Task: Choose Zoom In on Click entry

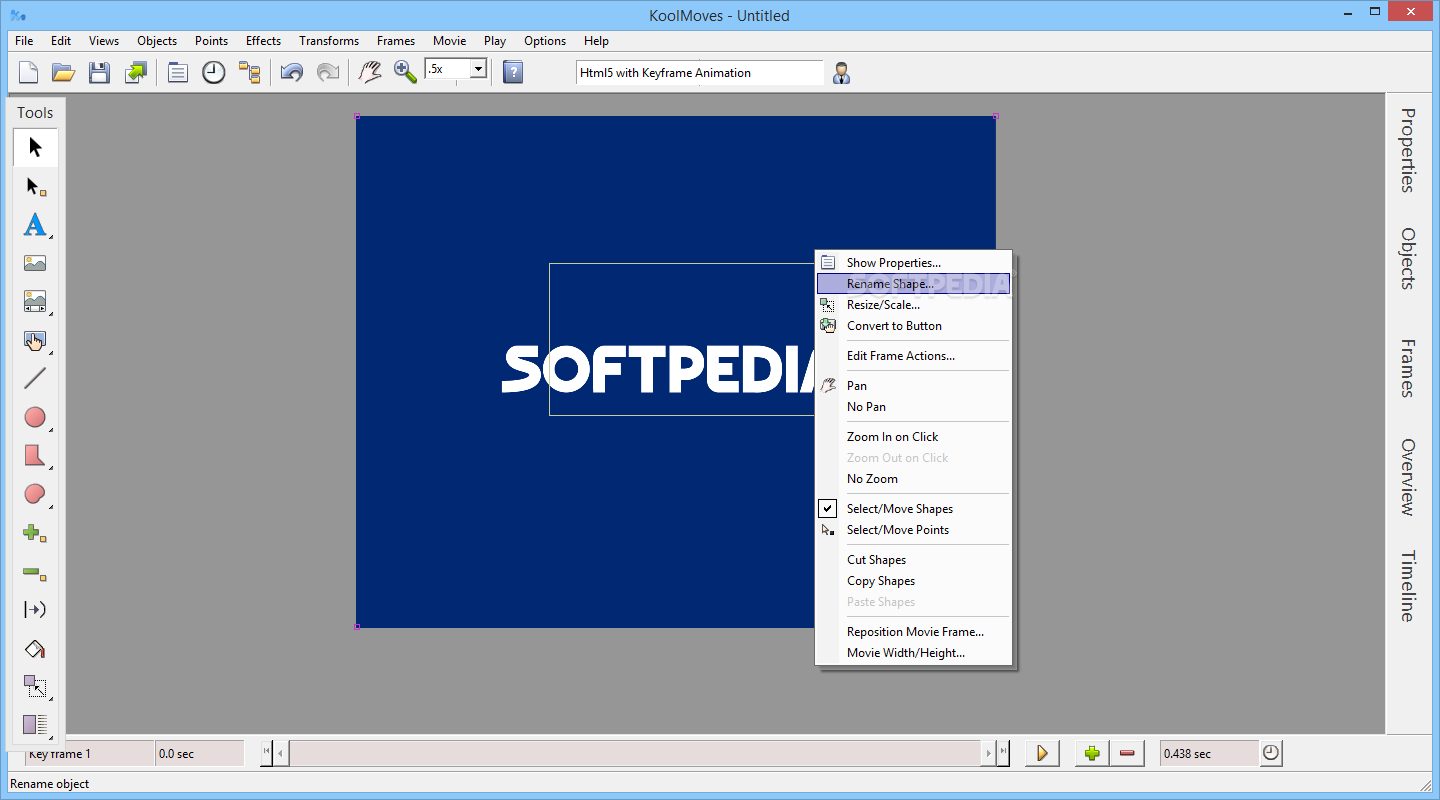Action: point(914,437)
